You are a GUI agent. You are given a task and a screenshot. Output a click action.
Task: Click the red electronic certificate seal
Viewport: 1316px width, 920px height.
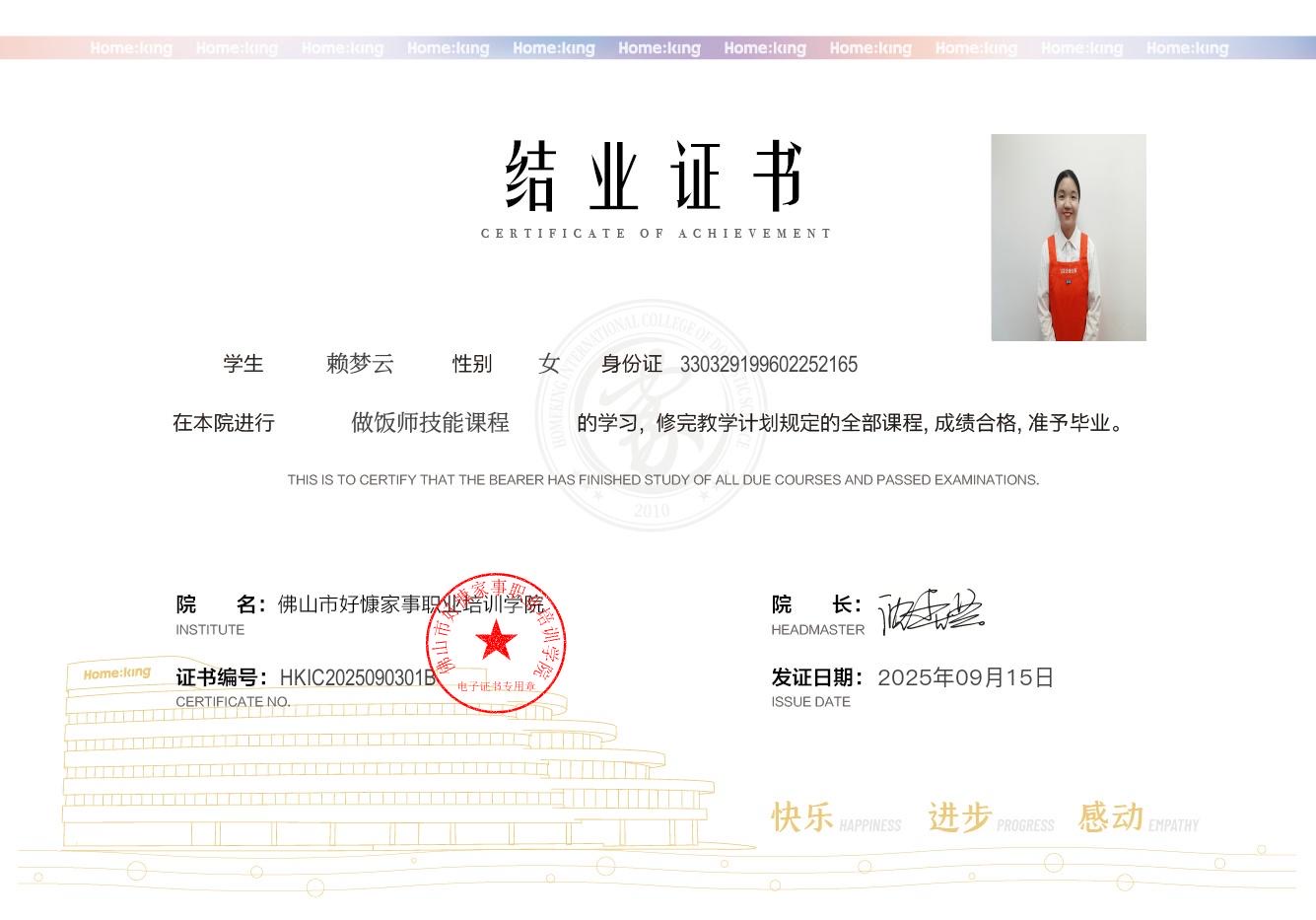tap(496, 642)
